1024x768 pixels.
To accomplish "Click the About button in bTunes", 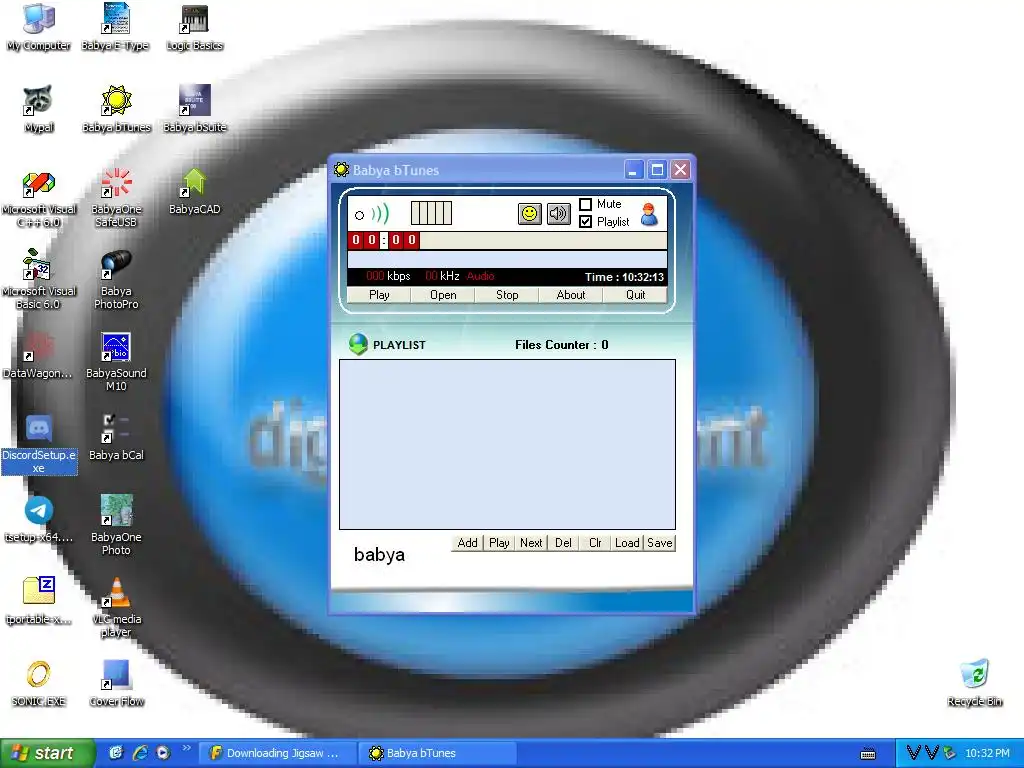I will pyautogui.click(x=571, y=295).
